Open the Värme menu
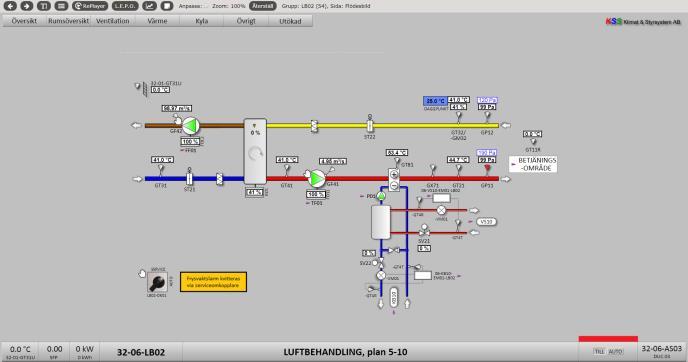 coord(157,21)
